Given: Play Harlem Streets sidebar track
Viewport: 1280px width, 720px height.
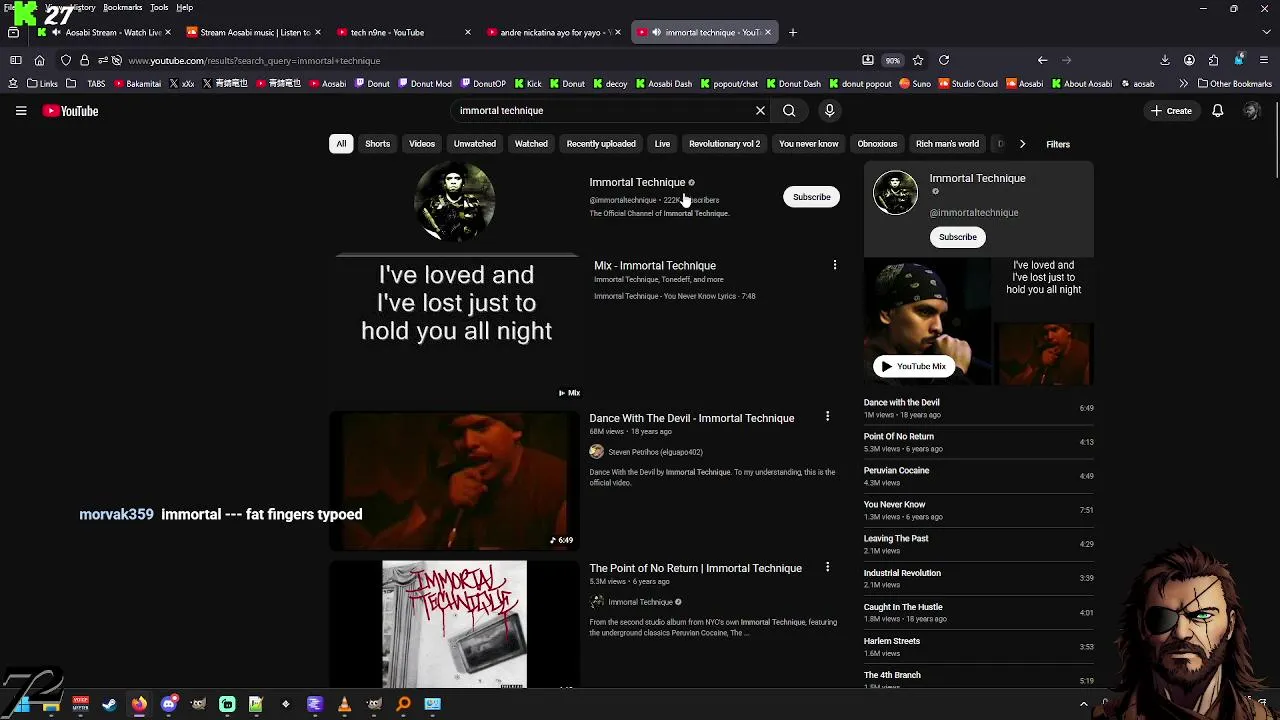Looking at the screenshot, I should [x=978, y=646].
